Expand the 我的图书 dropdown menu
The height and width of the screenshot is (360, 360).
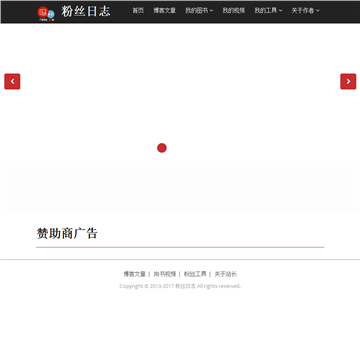tap(199, 10)
